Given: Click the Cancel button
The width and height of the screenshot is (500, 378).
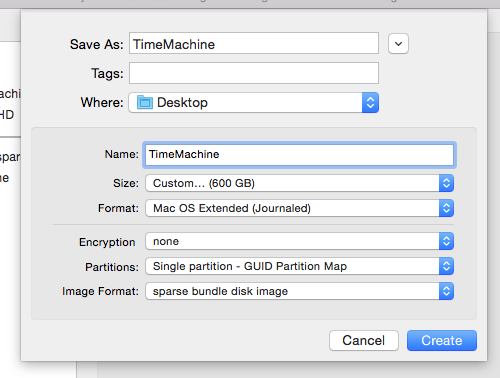Looking at the screenshot, I should point(364,340).
